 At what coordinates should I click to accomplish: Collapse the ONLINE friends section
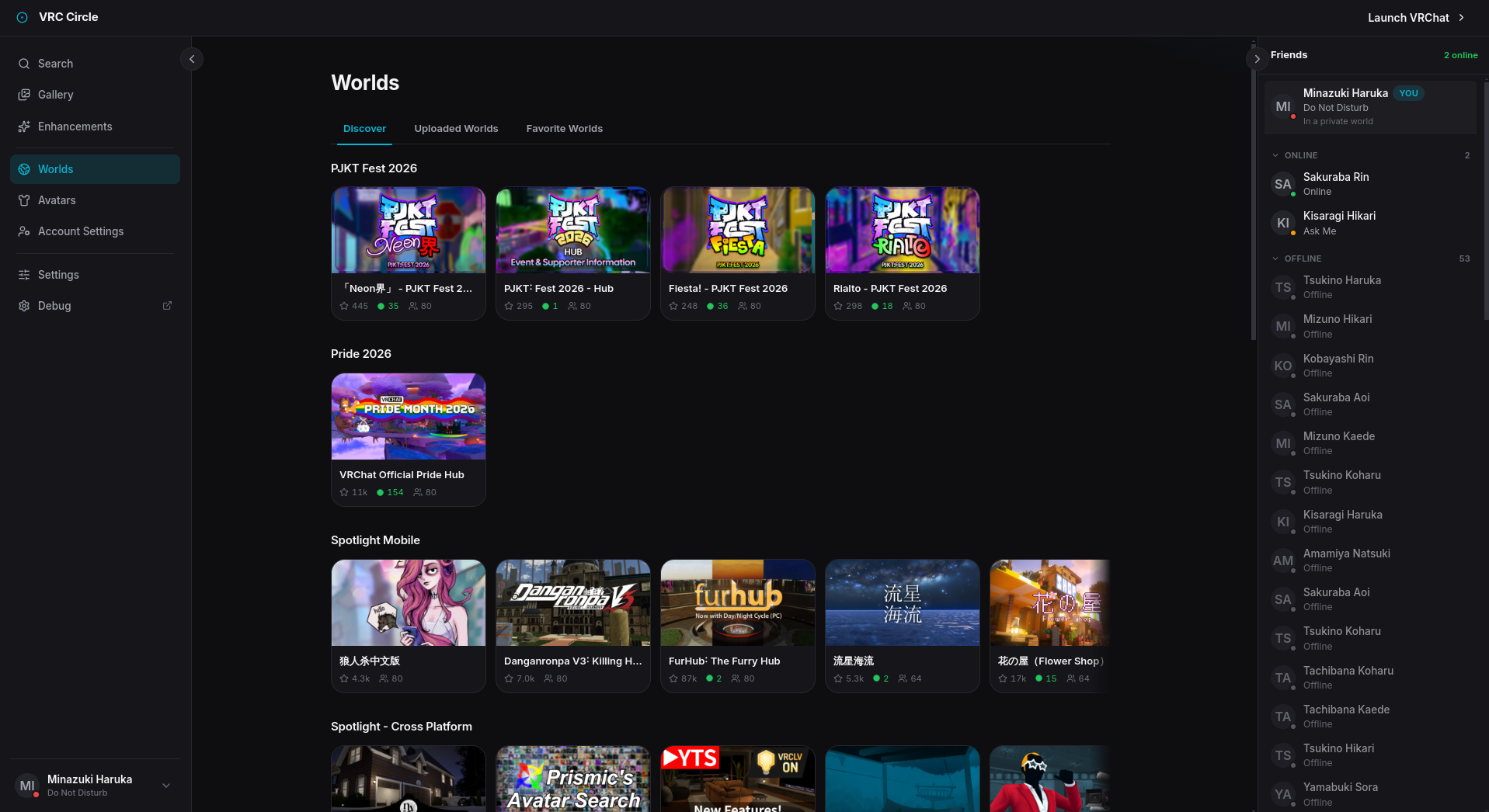pos(1275,155)
